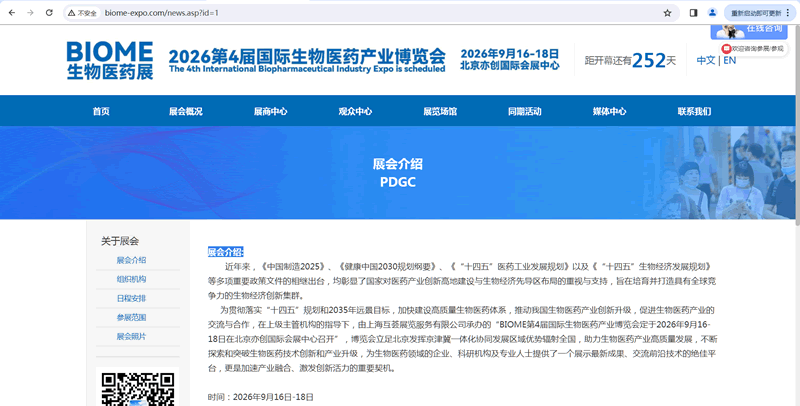Expand the 观众中心 navigation menu
Screen dimensions: 800x406
[355, 111]
